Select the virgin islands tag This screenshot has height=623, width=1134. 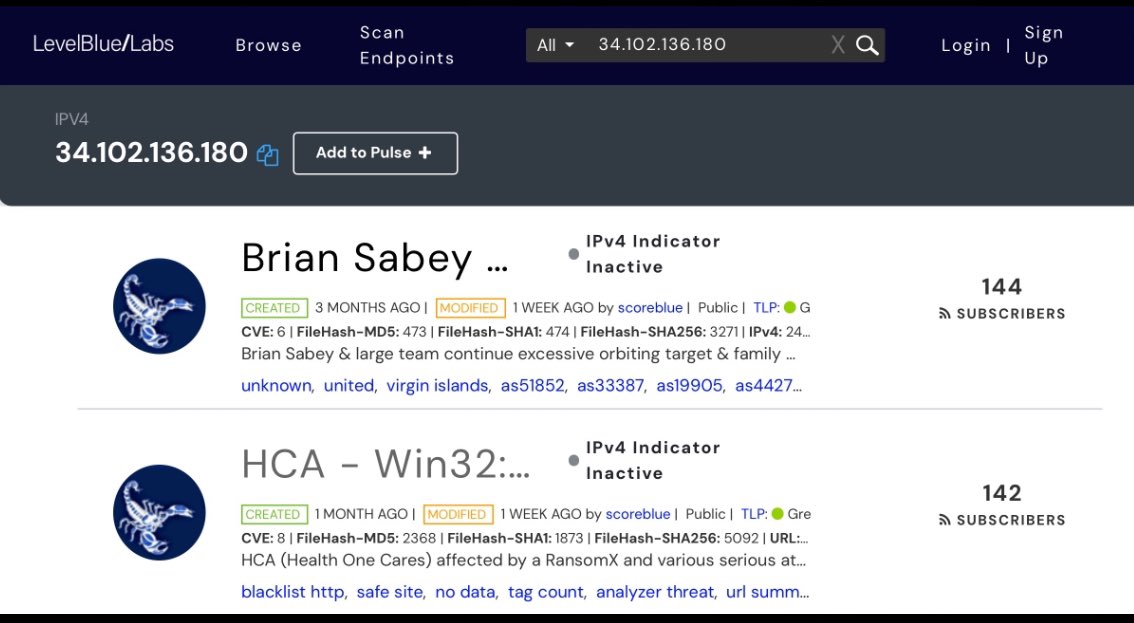pyautogui.click(x=437, y=386)
